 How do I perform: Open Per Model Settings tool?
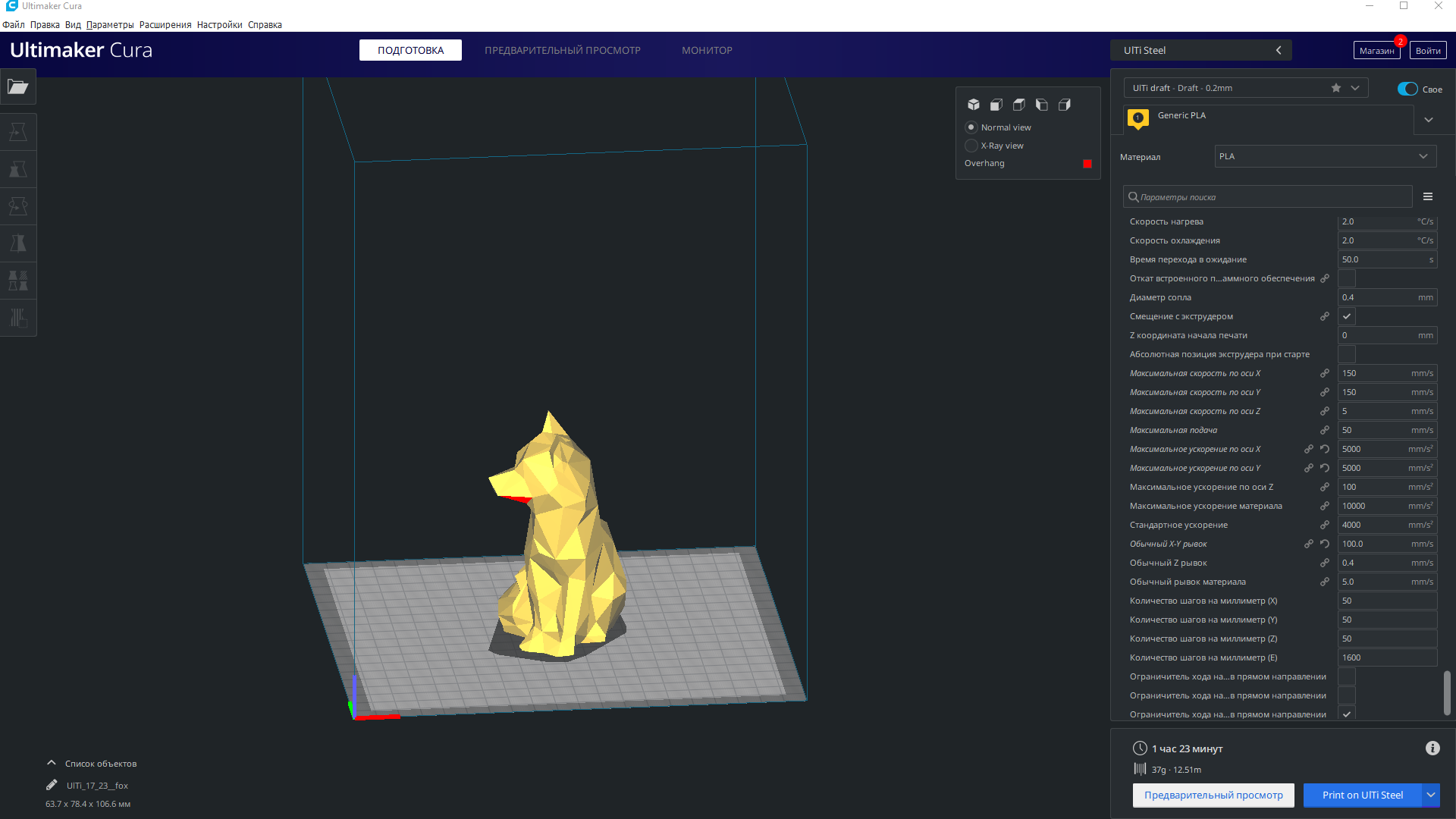tap(18, 281)
